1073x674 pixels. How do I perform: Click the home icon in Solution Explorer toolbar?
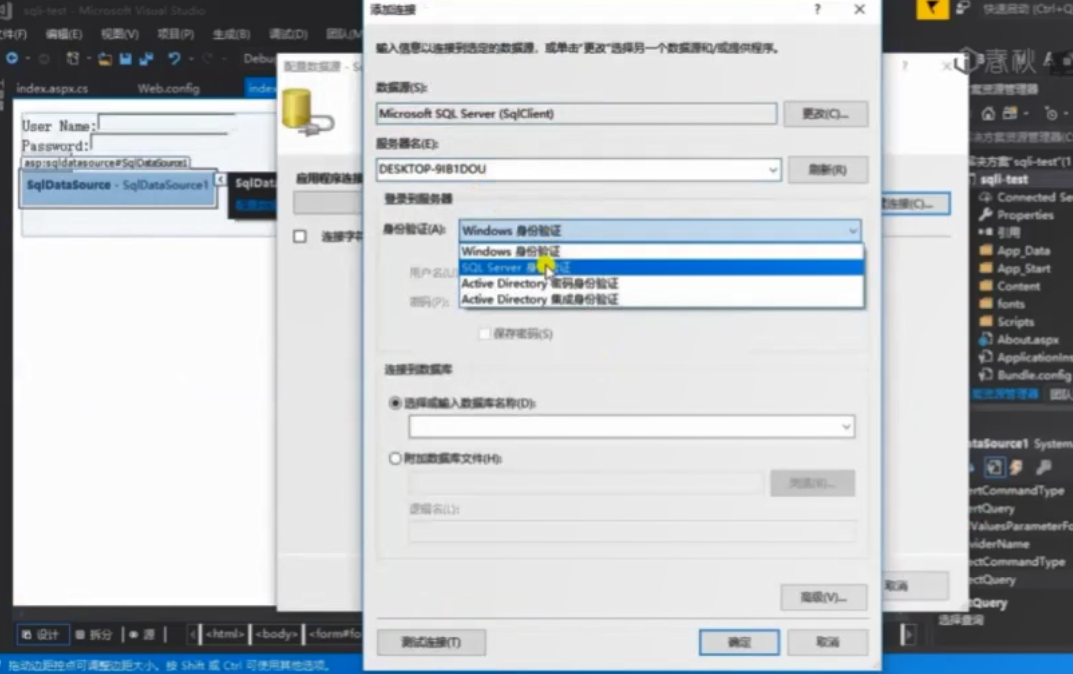(x=988, y=114)
